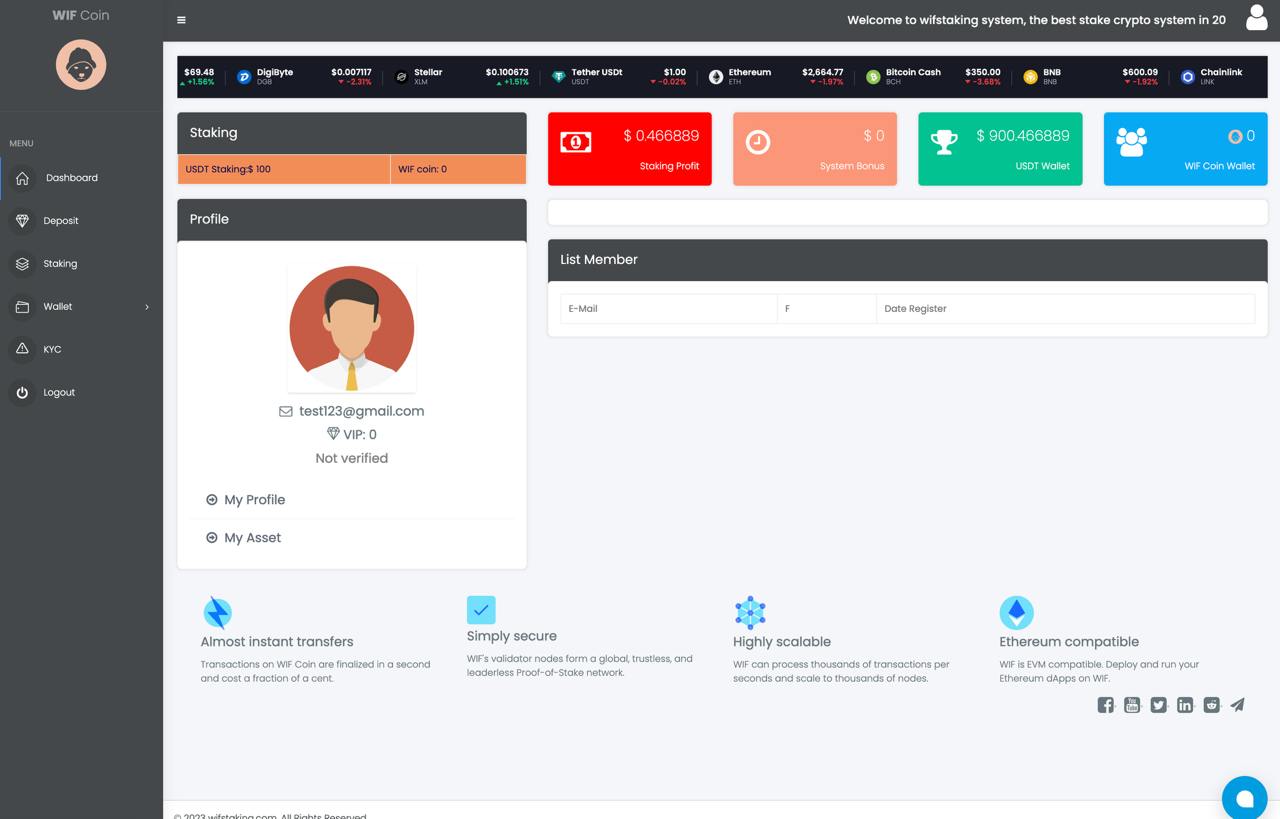This screenshot has width=1280, height=819.
Task: Open the user account icon in header
Action: (x=1256, y=17)
